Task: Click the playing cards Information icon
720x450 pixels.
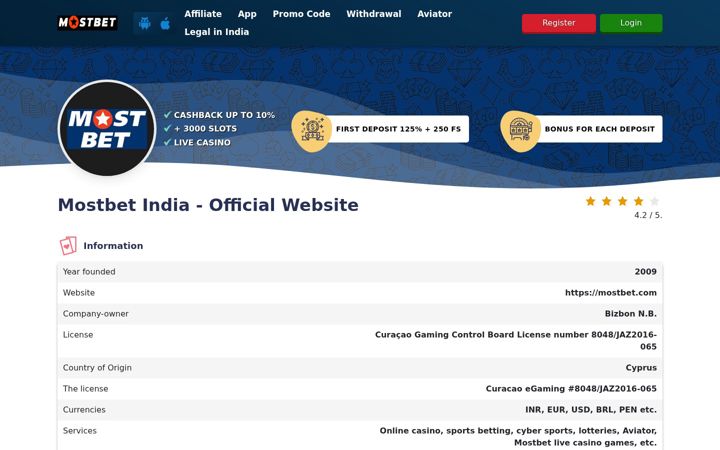Action: coord(68,246)
